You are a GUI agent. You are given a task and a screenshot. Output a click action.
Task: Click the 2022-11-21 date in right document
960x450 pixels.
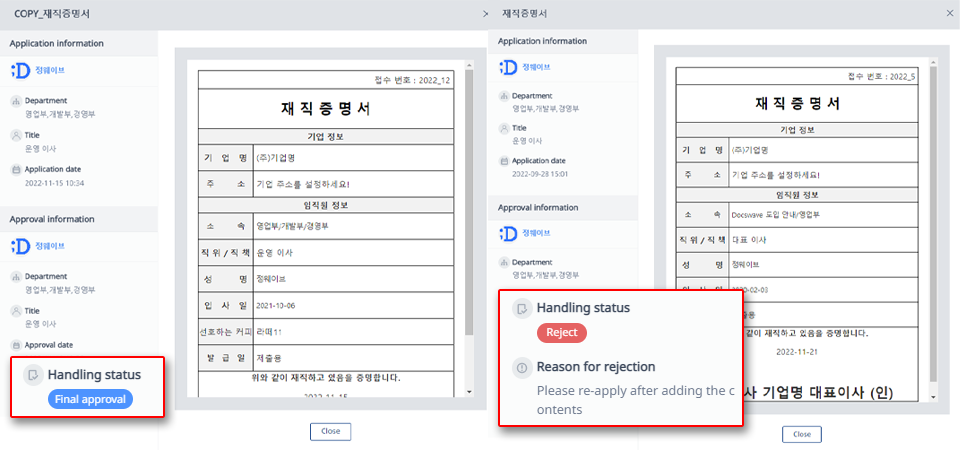[x=797, y=353]
